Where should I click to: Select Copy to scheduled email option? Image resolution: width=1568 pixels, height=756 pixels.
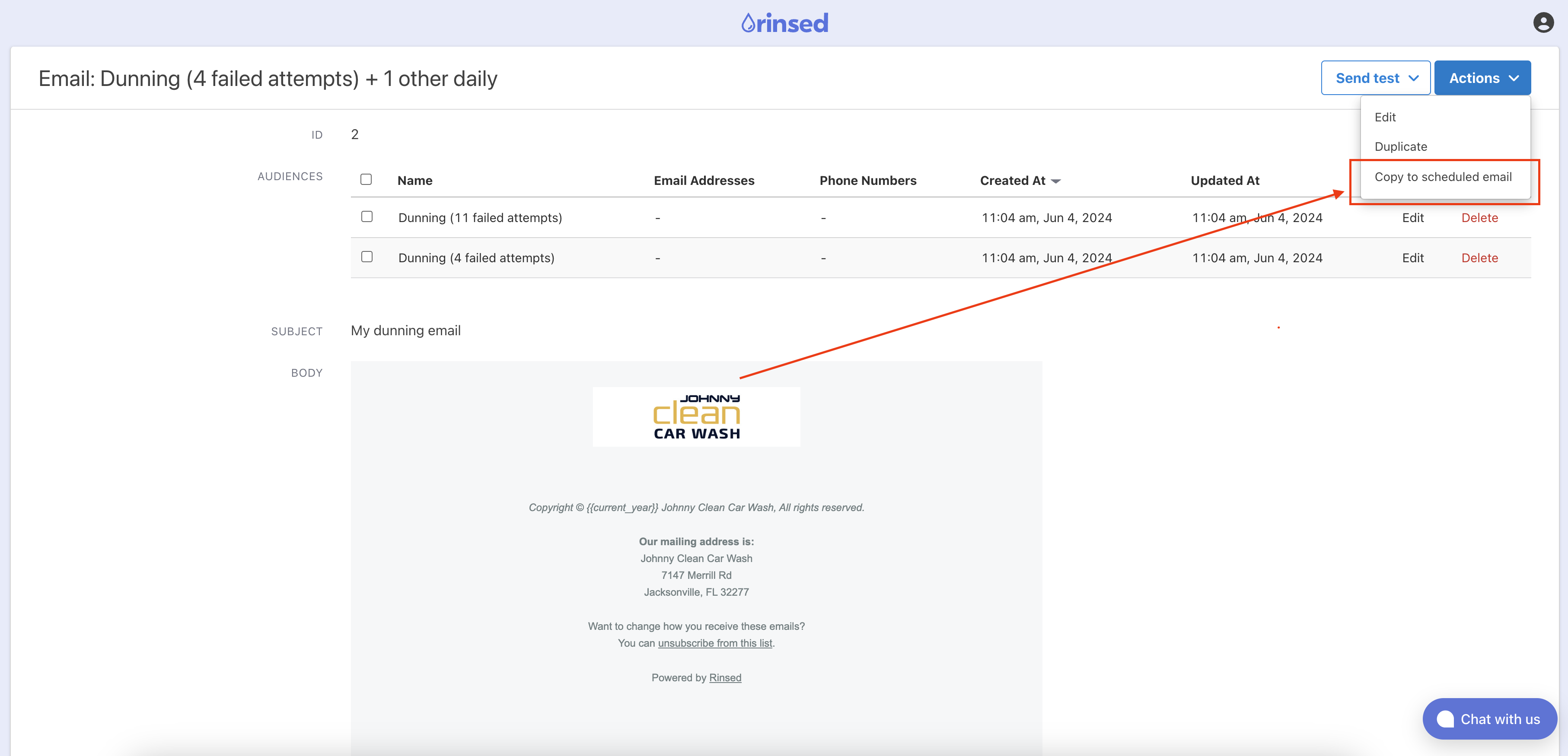coord(1443,177)
